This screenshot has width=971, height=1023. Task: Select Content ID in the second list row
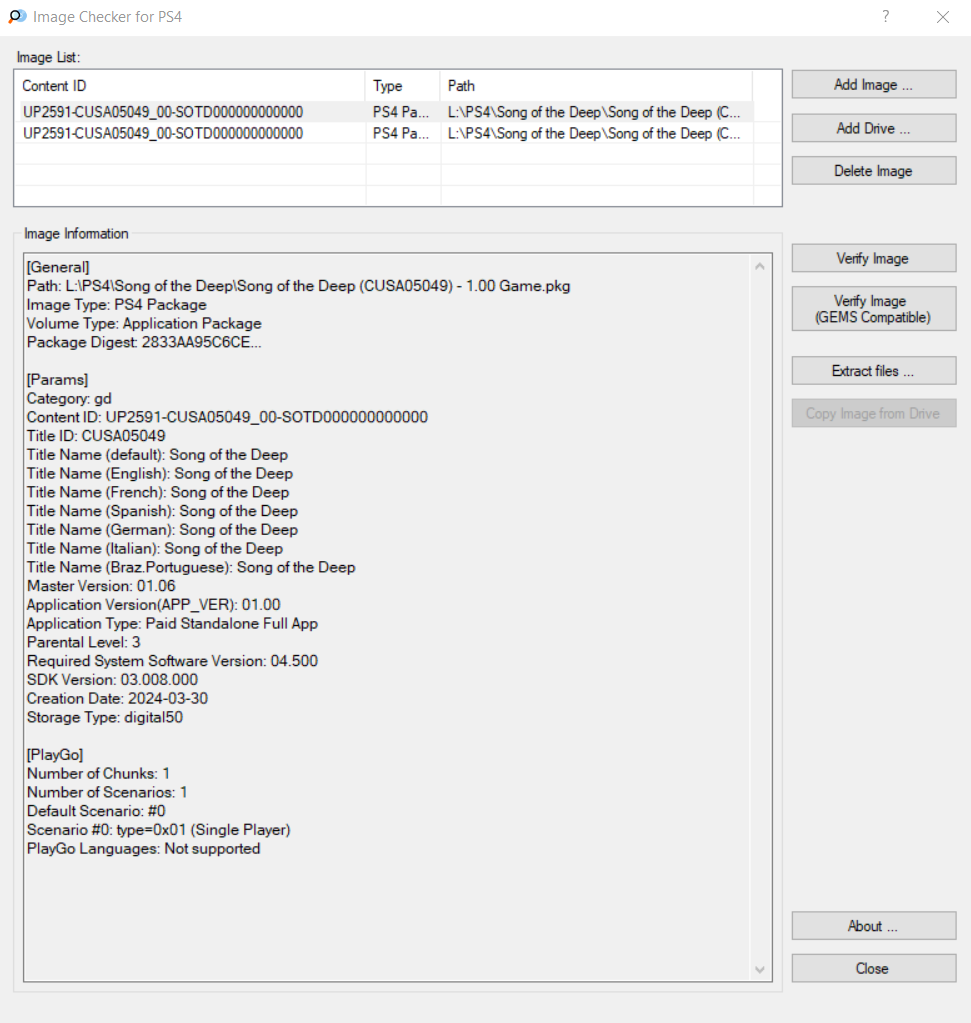tap(163, 133)
